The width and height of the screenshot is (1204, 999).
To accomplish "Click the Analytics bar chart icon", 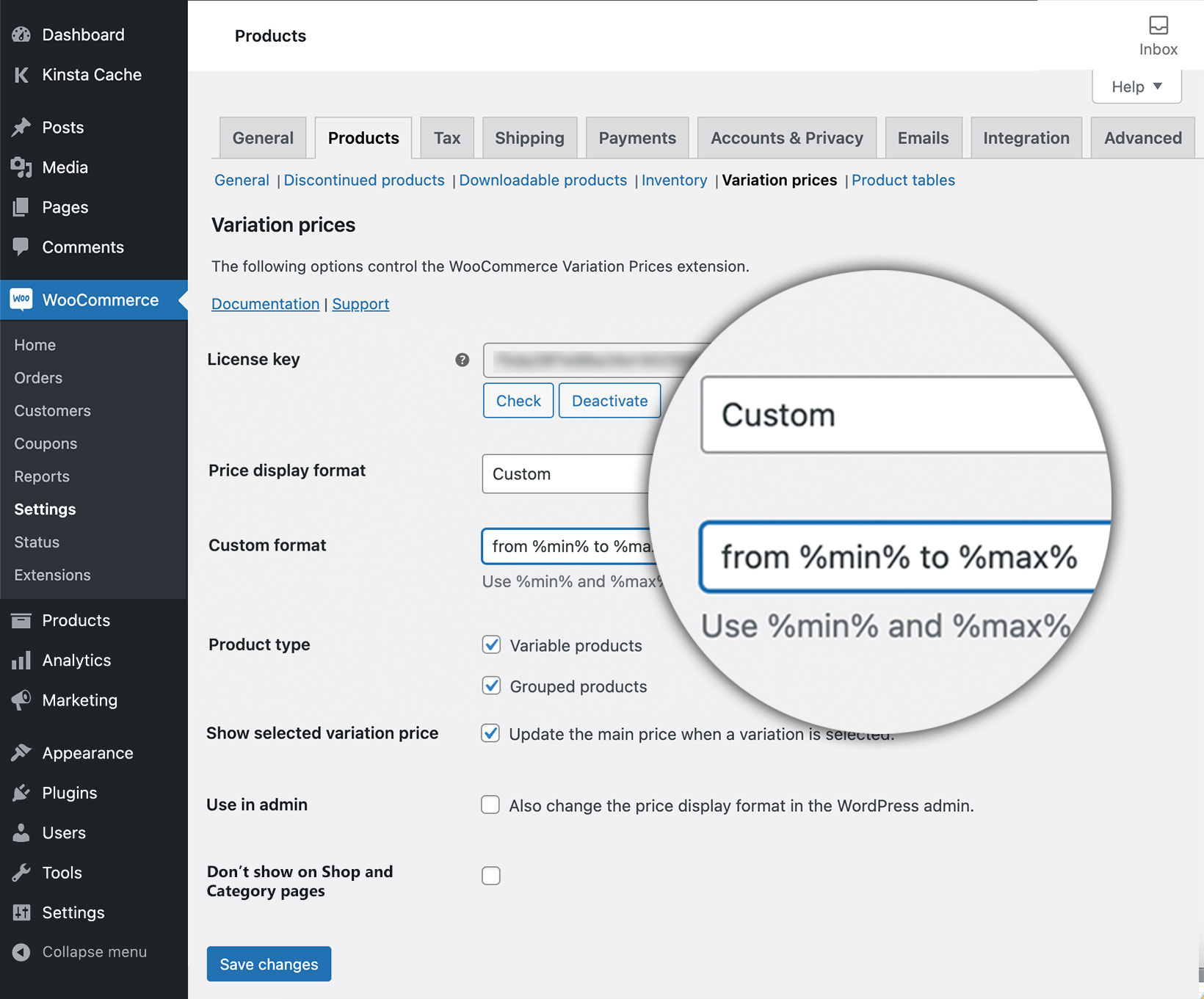I will pos(21,661).
